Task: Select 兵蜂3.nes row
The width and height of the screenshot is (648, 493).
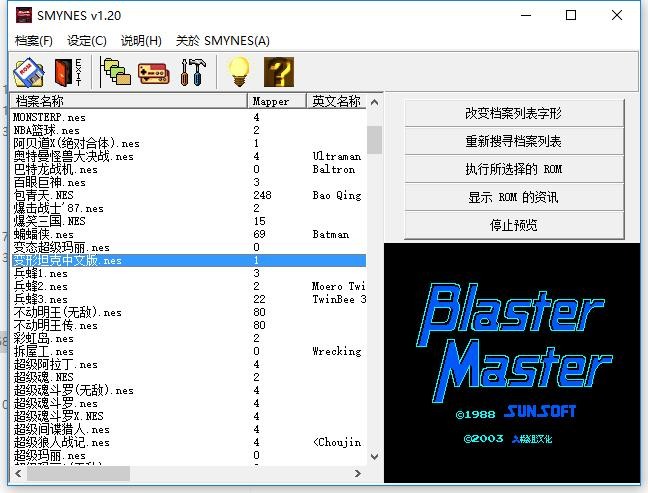Action: point(188,299)
